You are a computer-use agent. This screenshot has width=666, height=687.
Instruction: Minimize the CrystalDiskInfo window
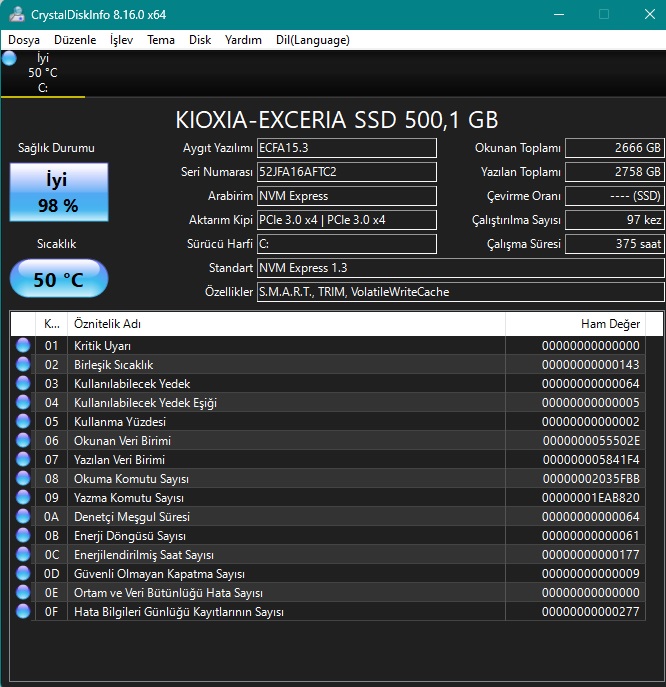pos(559,14)
